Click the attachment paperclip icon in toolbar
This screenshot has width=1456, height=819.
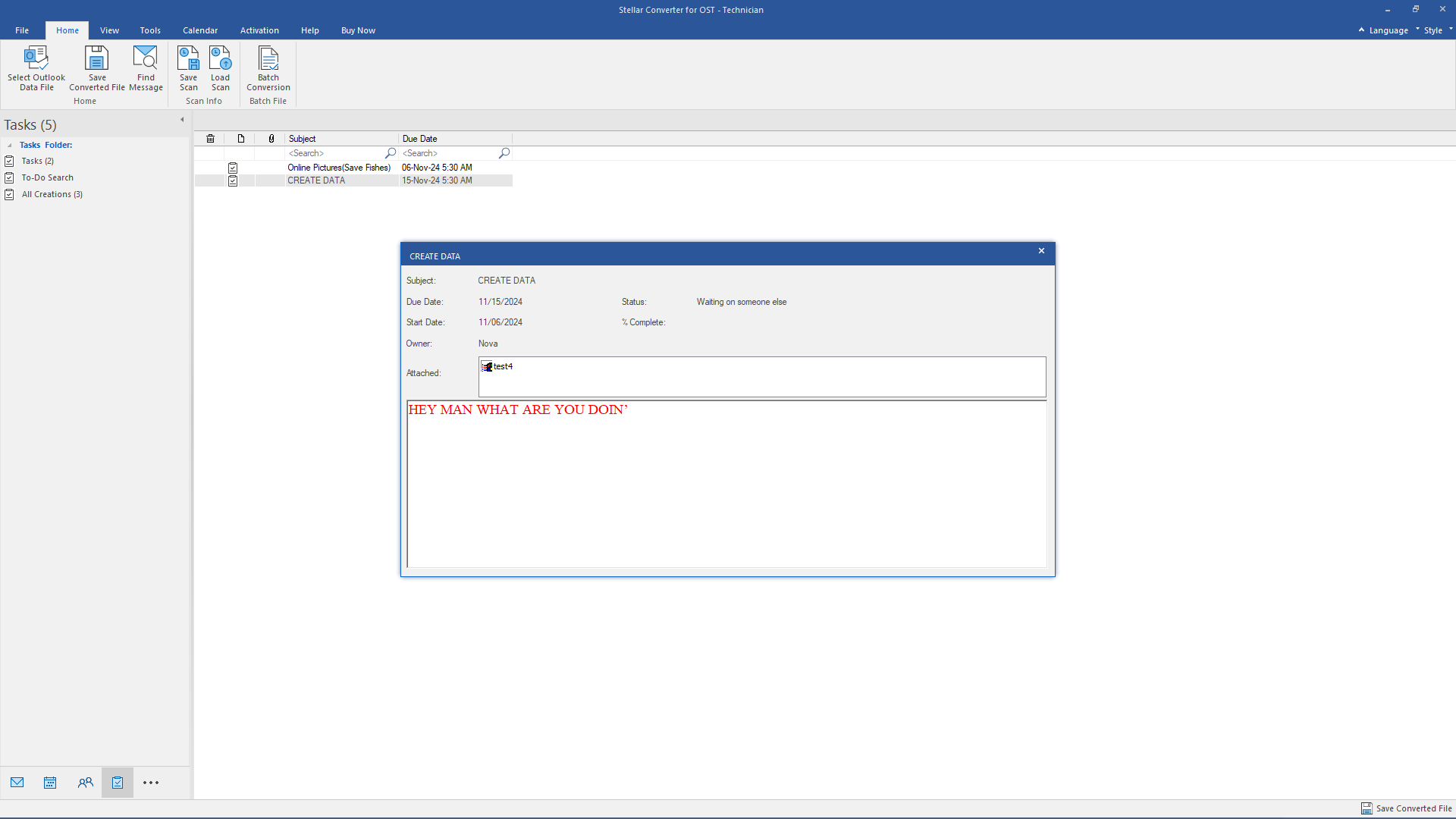pyautogui.click(x=270, y=138)
